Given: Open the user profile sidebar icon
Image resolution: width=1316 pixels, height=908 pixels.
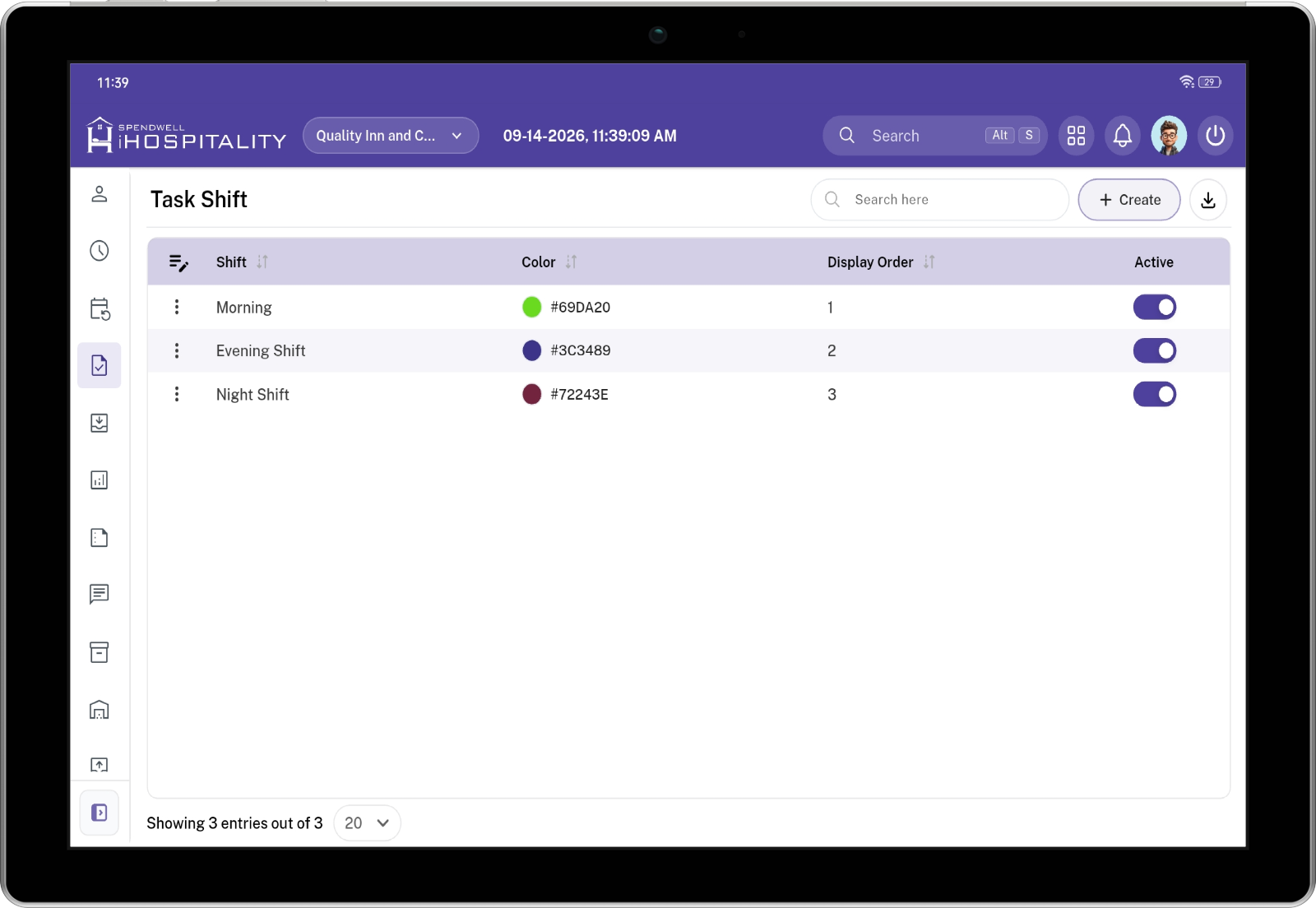Looking at the screenshot, I should (x=100, y=194).
